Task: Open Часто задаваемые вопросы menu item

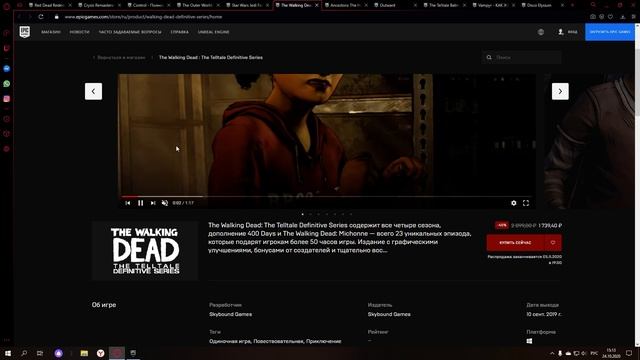Action: 130,32
